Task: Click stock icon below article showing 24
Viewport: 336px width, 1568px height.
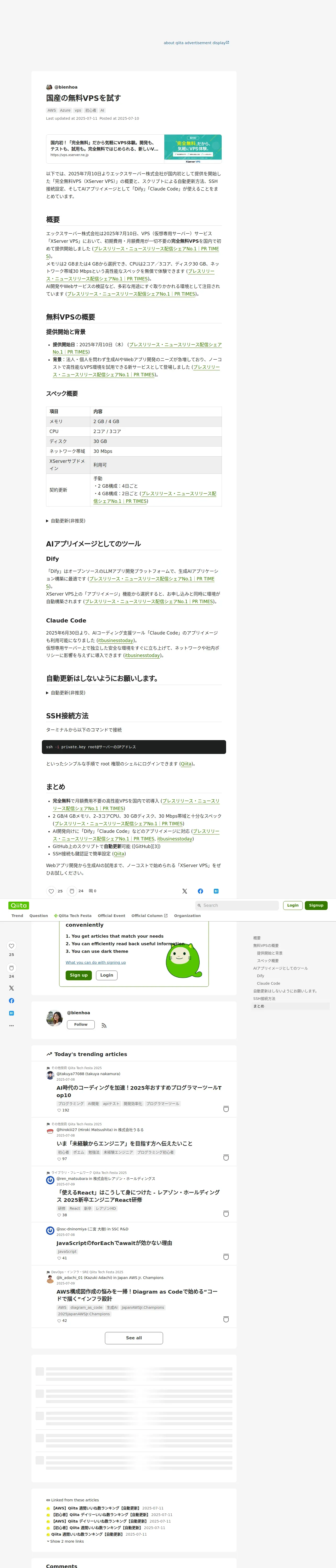Action: [x=71, y=891]
